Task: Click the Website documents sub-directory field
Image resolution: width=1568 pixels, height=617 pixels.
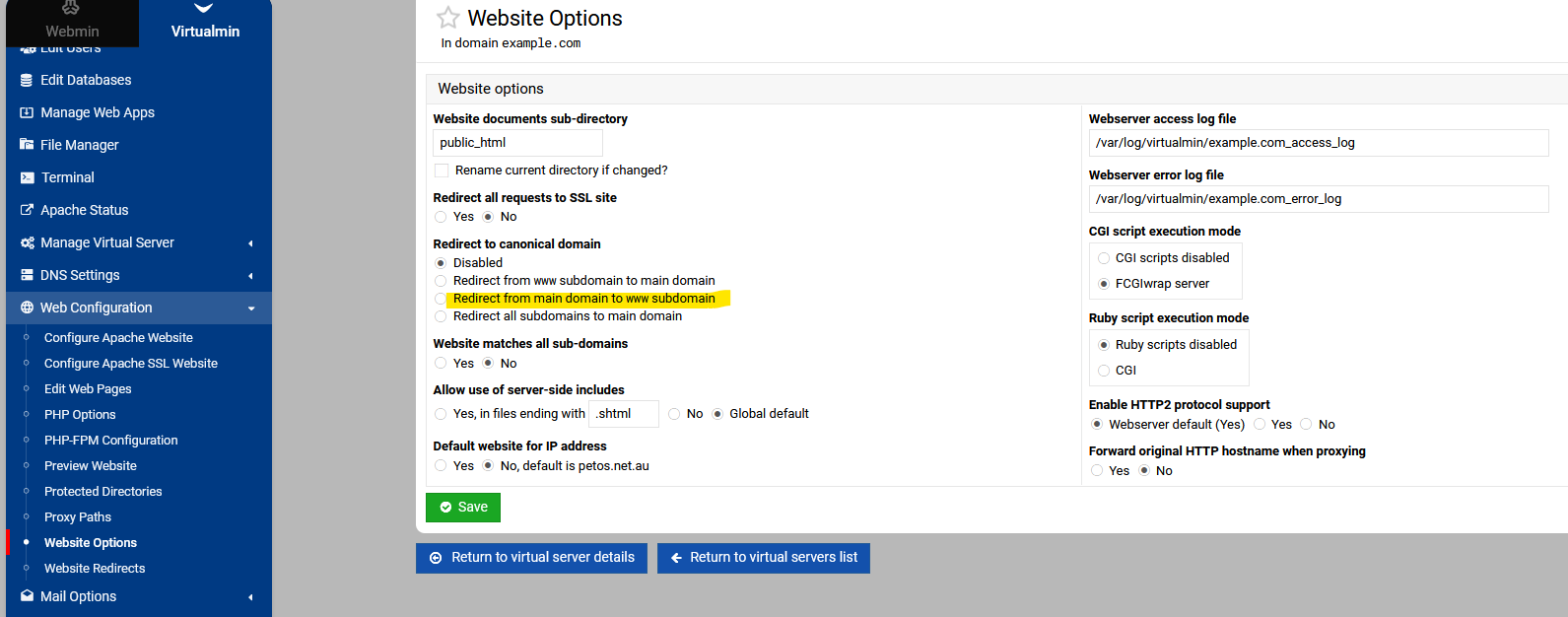Action: (x=503, y=143)
